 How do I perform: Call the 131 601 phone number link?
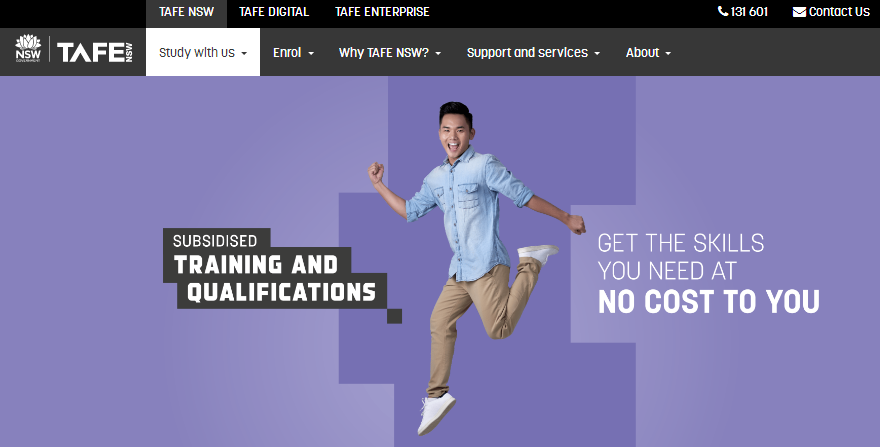[x=742, y=12]
